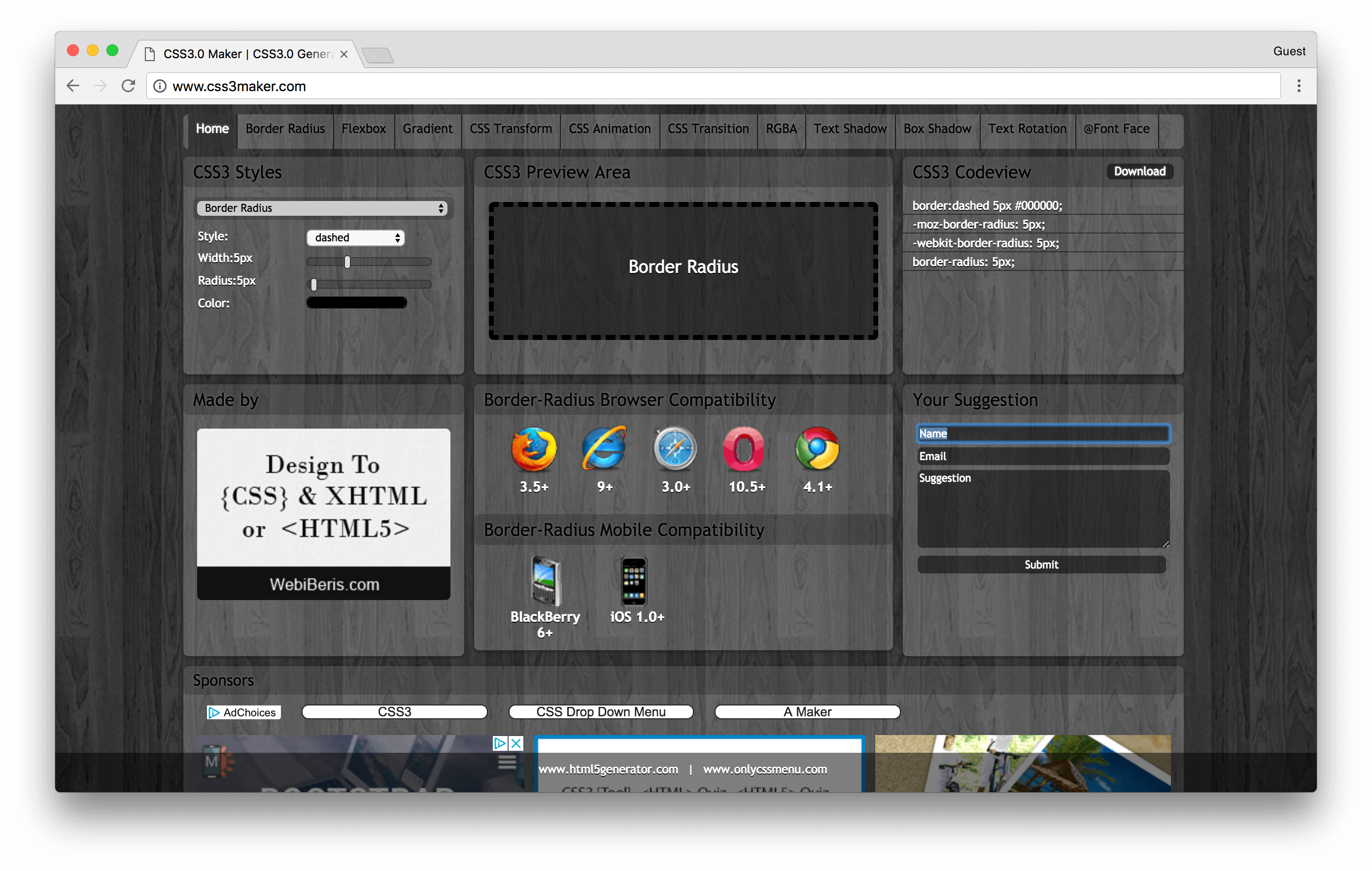The height and width of the screenshot is (871, 1372).
Task: Click the Opera browser icon
Action: click(x=744, y=449)
